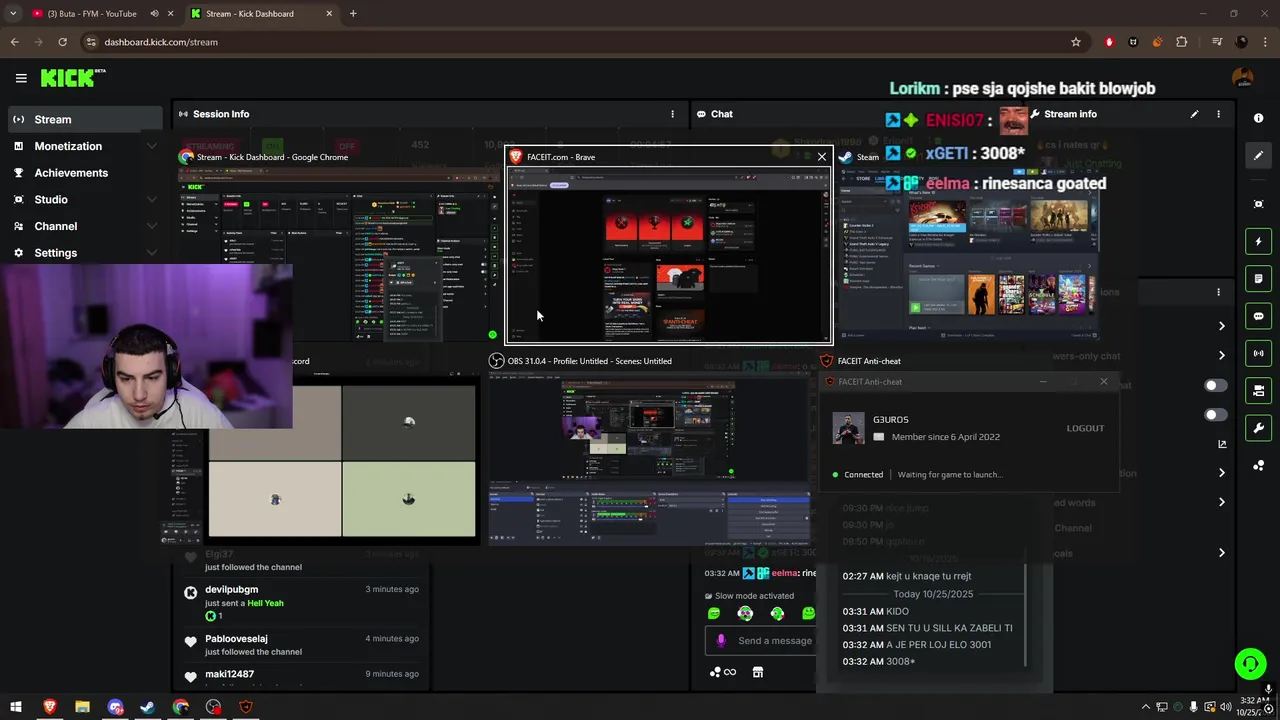Open the FACEIT taskbar icon

[x=246, y=707]
